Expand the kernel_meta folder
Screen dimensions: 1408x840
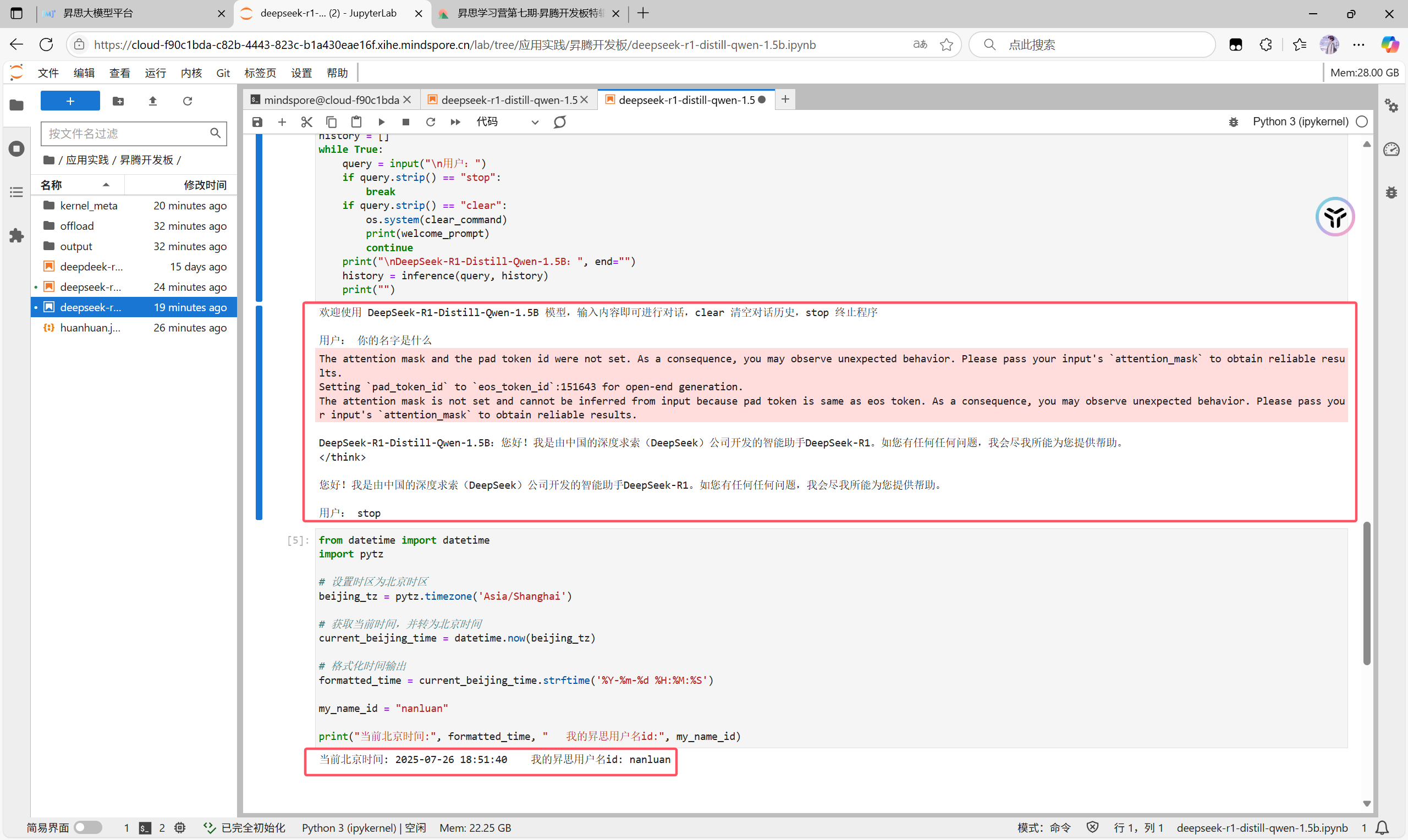(x=89, y=206)
